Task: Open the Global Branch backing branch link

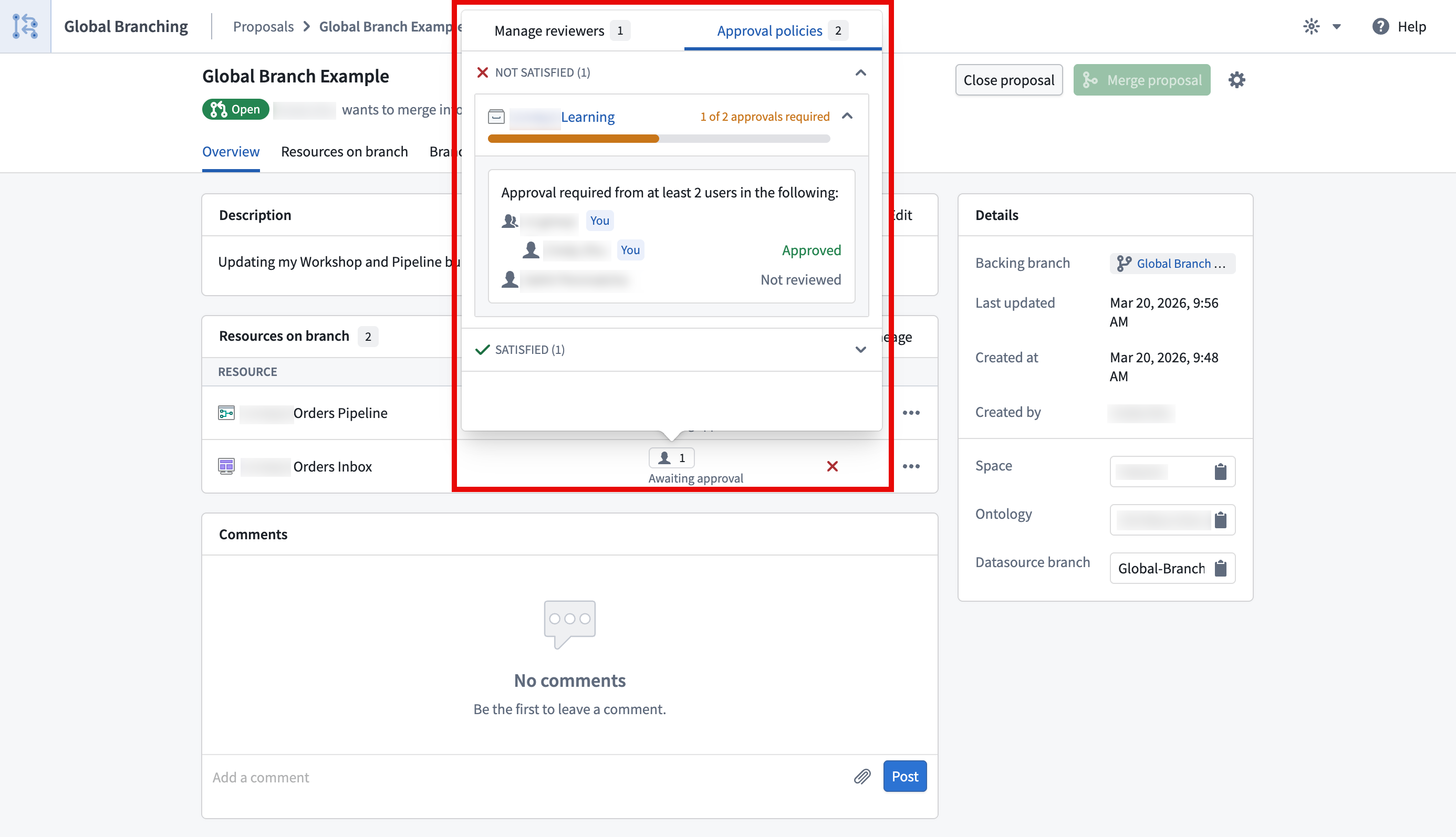Action: click(1172, 263)
